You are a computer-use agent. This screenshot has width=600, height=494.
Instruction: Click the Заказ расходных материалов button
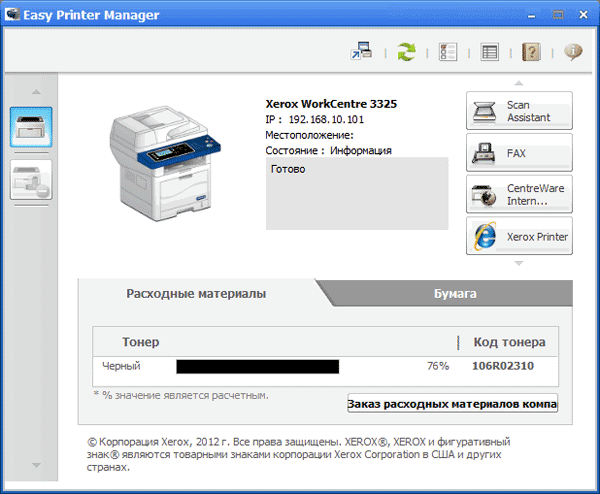[x=452, y=404]
